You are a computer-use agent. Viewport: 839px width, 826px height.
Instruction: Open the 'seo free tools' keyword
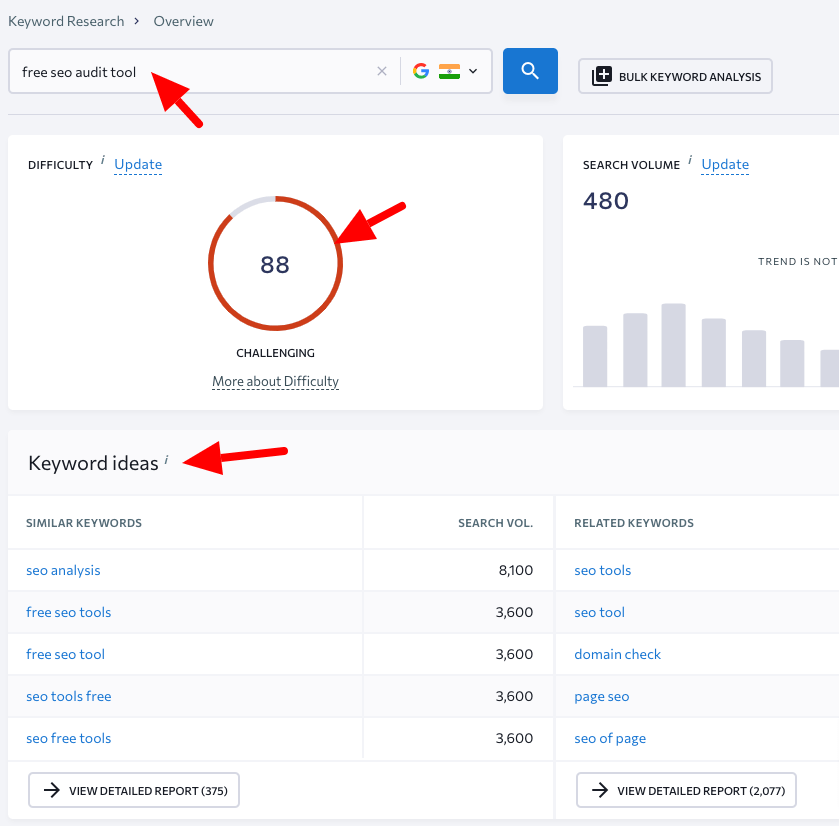point(68,738)
